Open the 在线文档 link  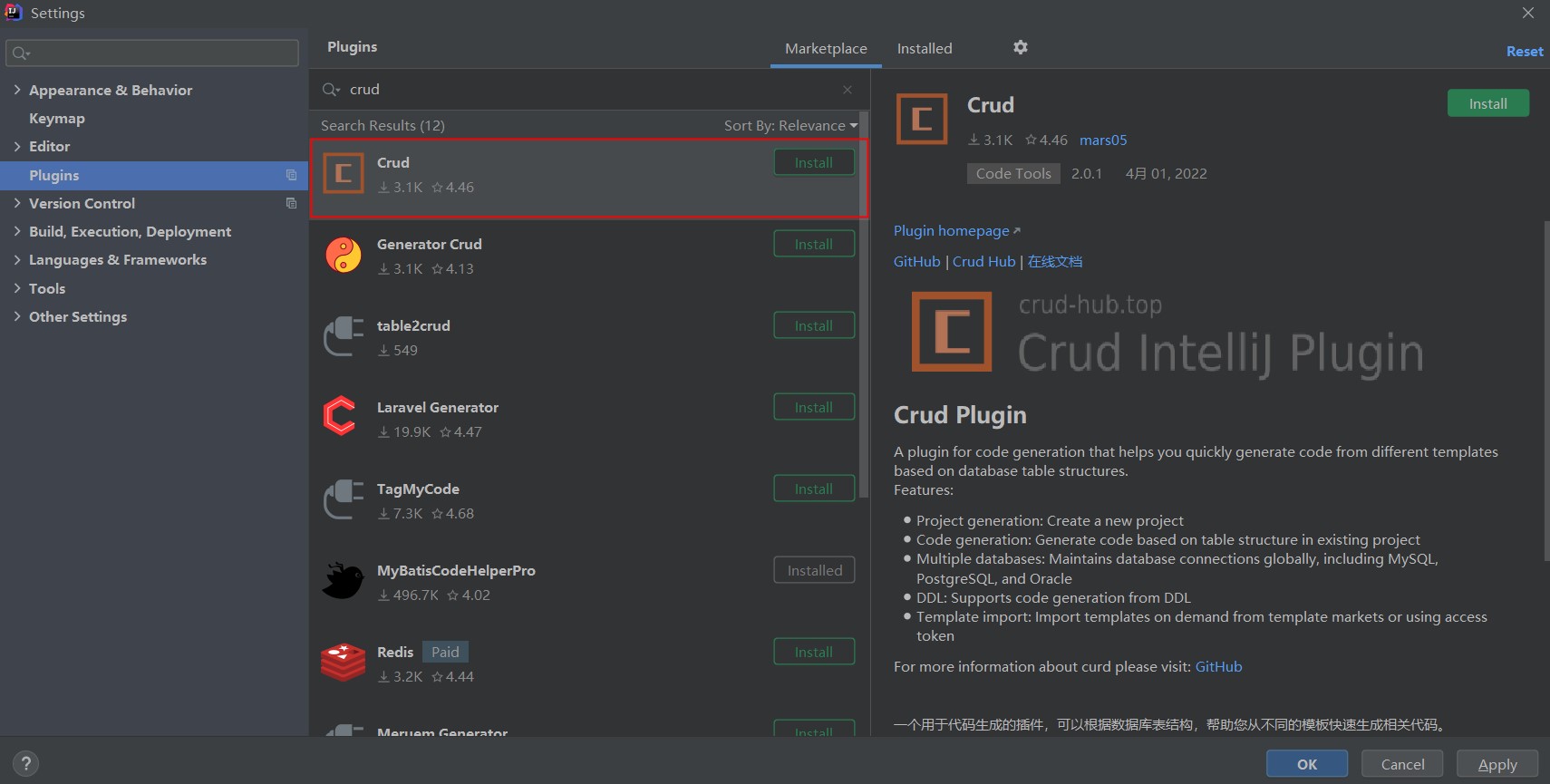[x=1055, y=261]
